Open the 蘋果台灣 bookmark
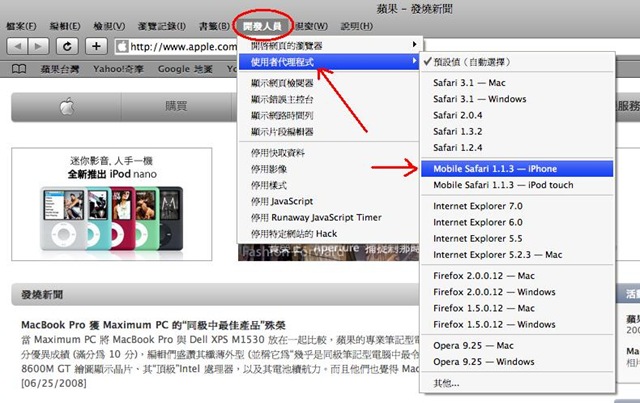 pyautogui.click(x=60, y=69)
